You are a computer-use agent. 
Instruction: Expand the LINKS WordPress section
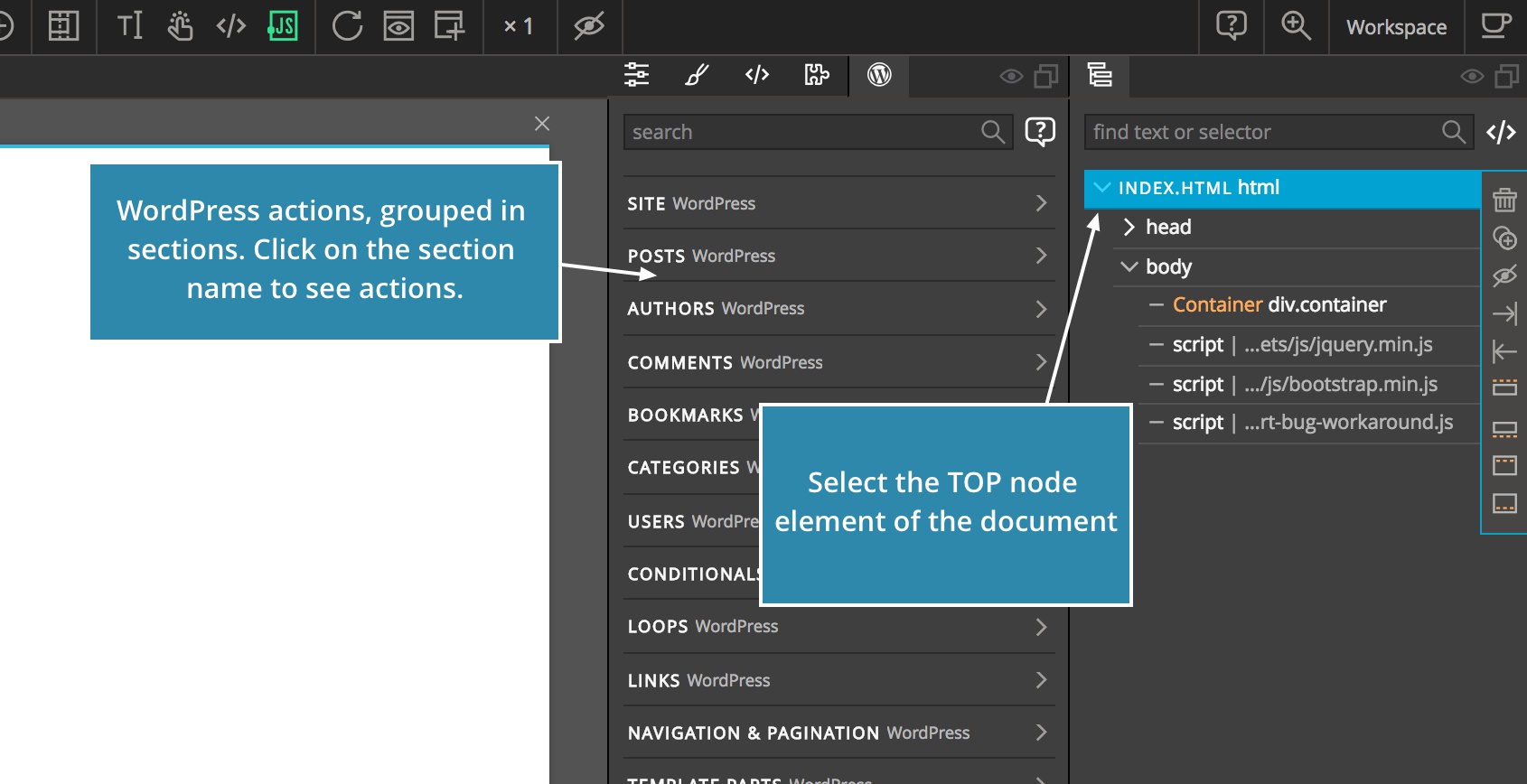tap(839, 680)
